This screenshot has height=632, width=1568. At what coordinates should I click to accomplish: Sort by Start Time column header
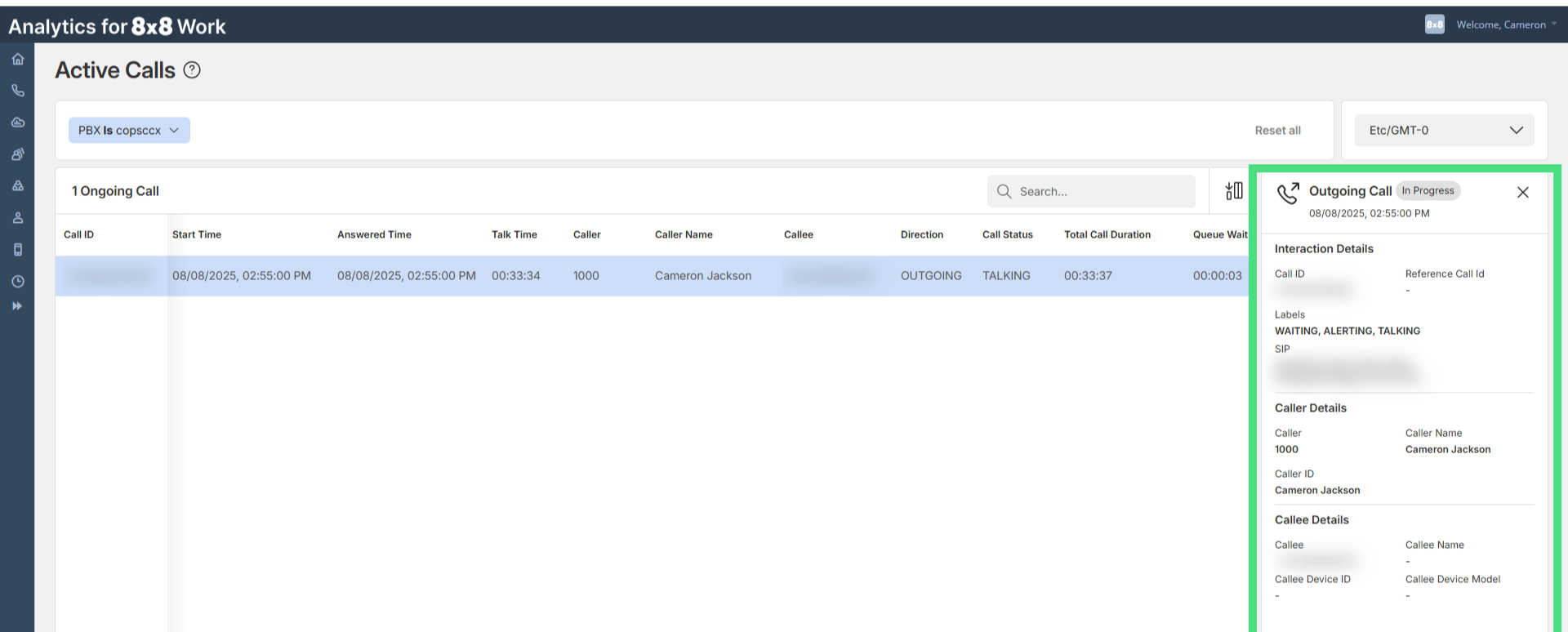point(197,234)
